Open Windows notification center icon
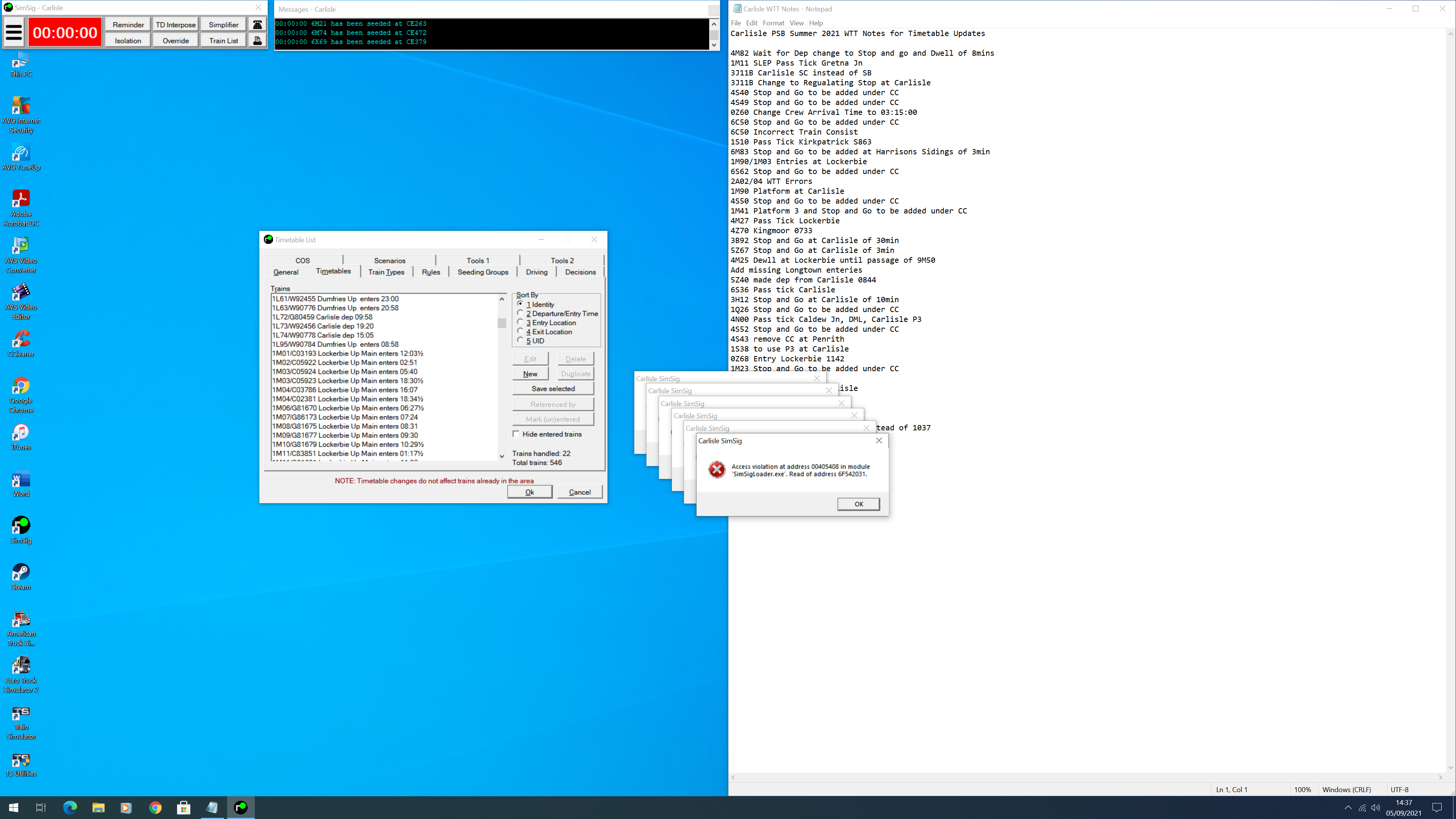 (x=1437, y=808)
